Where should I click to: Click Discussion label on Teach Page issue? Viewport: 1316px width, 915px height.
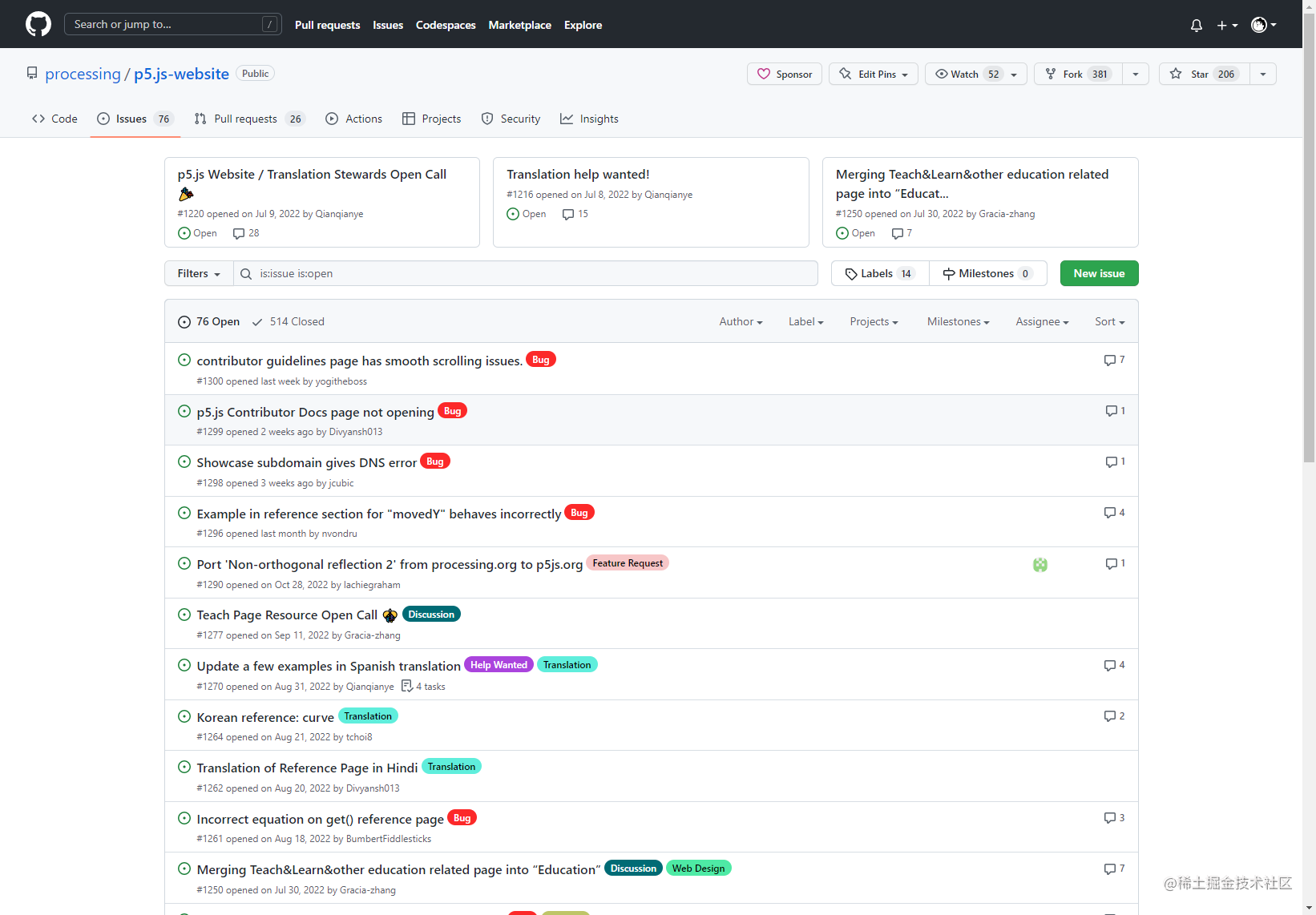click(x=431, y=615)
